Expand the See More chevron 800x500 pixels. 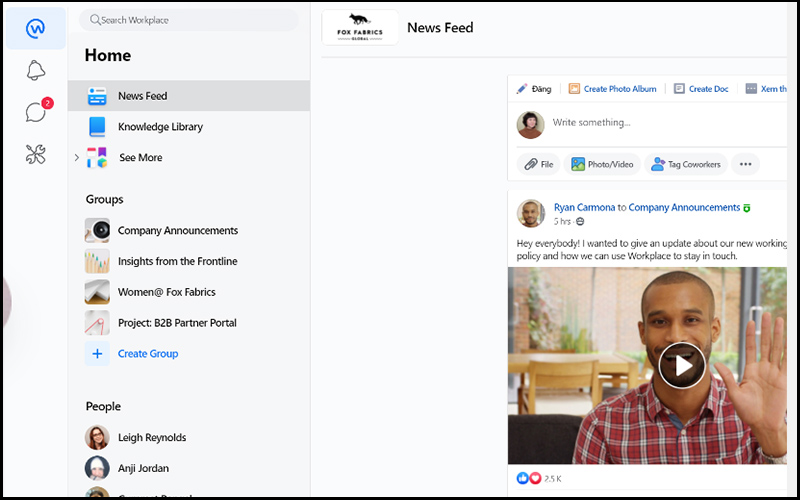tap(77, 157)
